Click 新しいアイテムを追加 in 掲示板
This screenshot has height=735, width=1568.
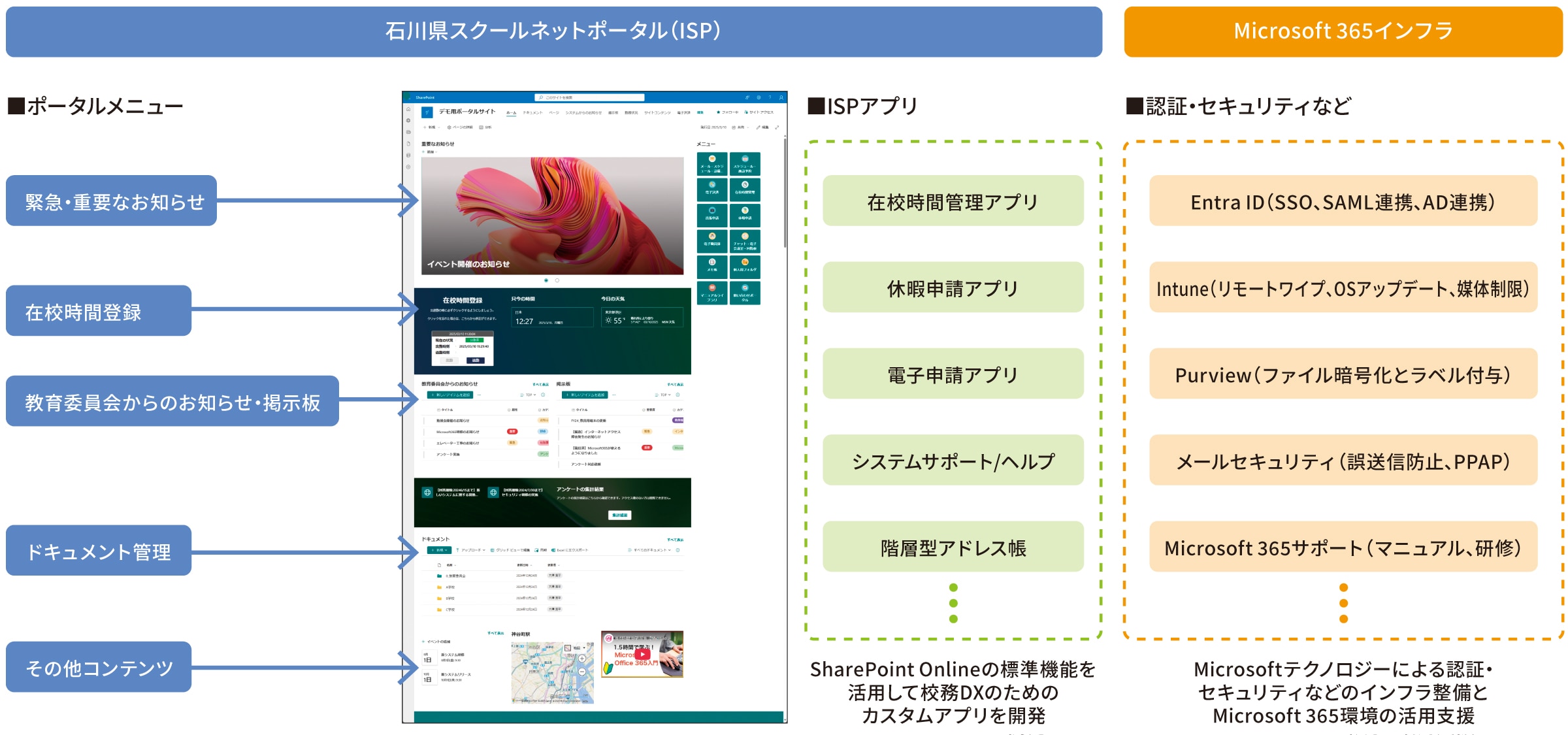585,395
